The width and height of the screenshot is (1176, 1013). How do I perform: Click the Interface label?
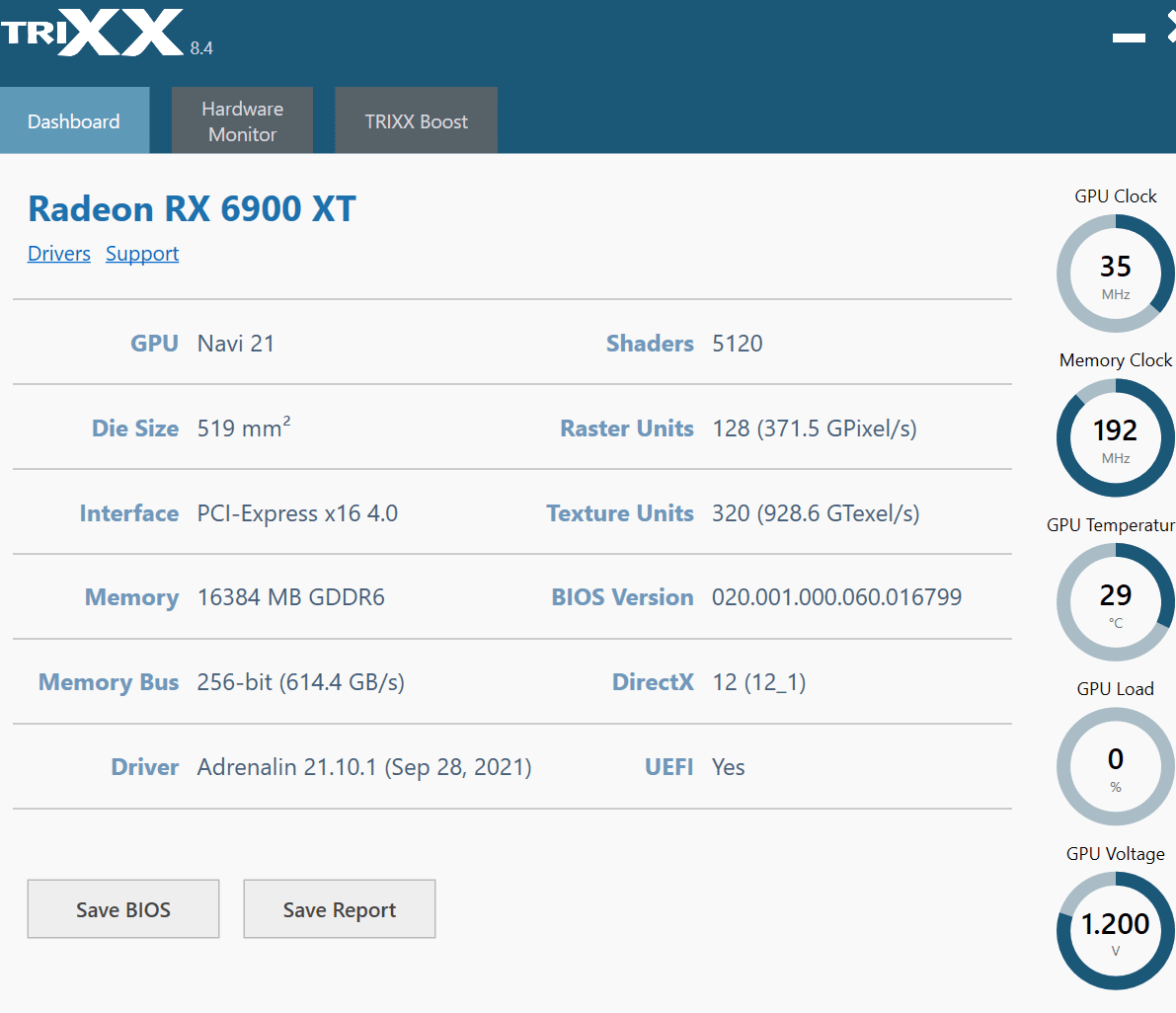(129, 513)
